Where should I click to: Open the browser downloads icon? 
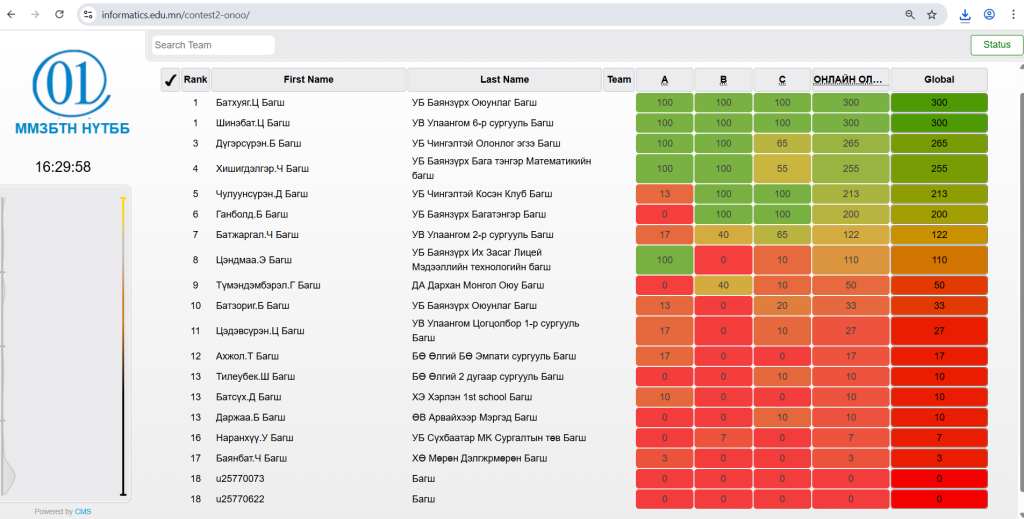click(965, 15)
